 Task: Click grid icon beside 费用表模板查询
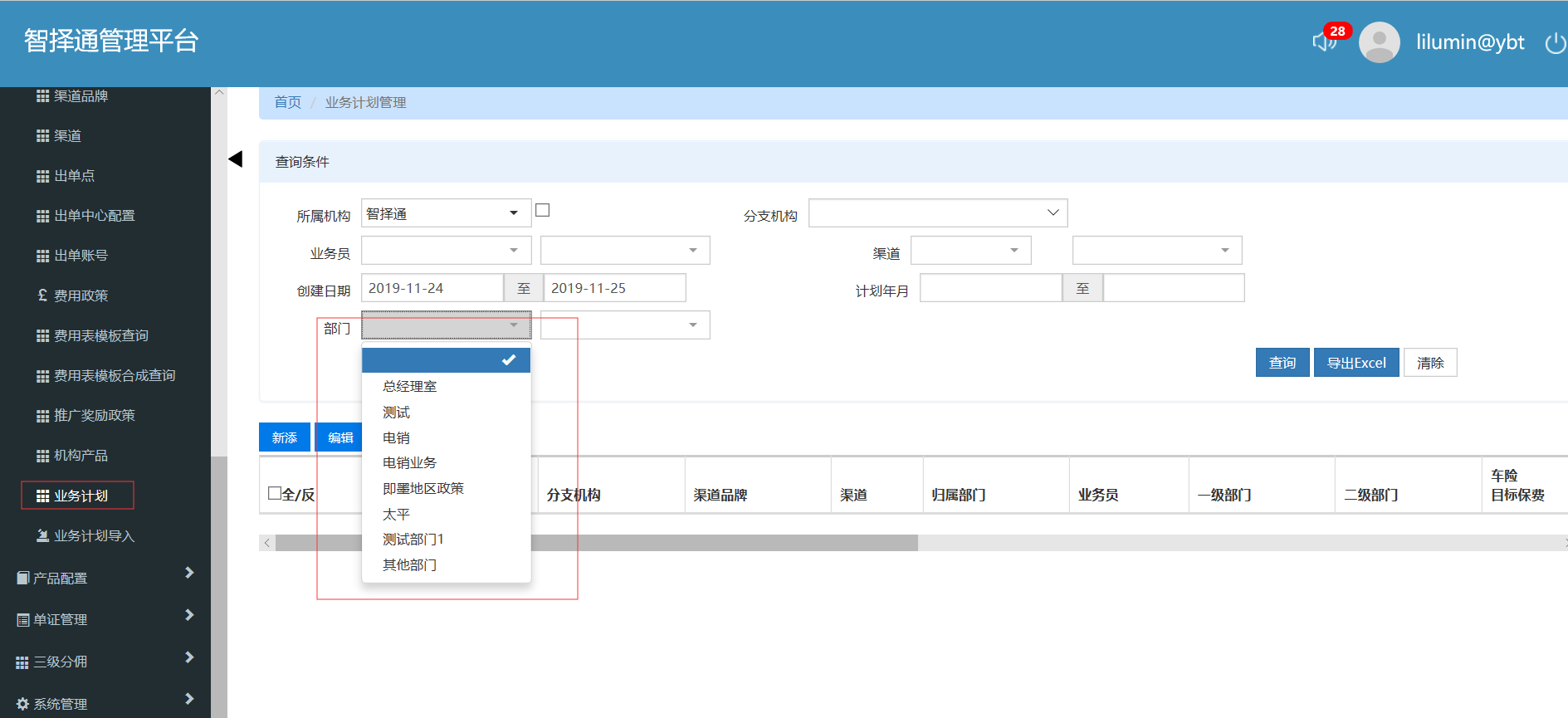[42, 336]
